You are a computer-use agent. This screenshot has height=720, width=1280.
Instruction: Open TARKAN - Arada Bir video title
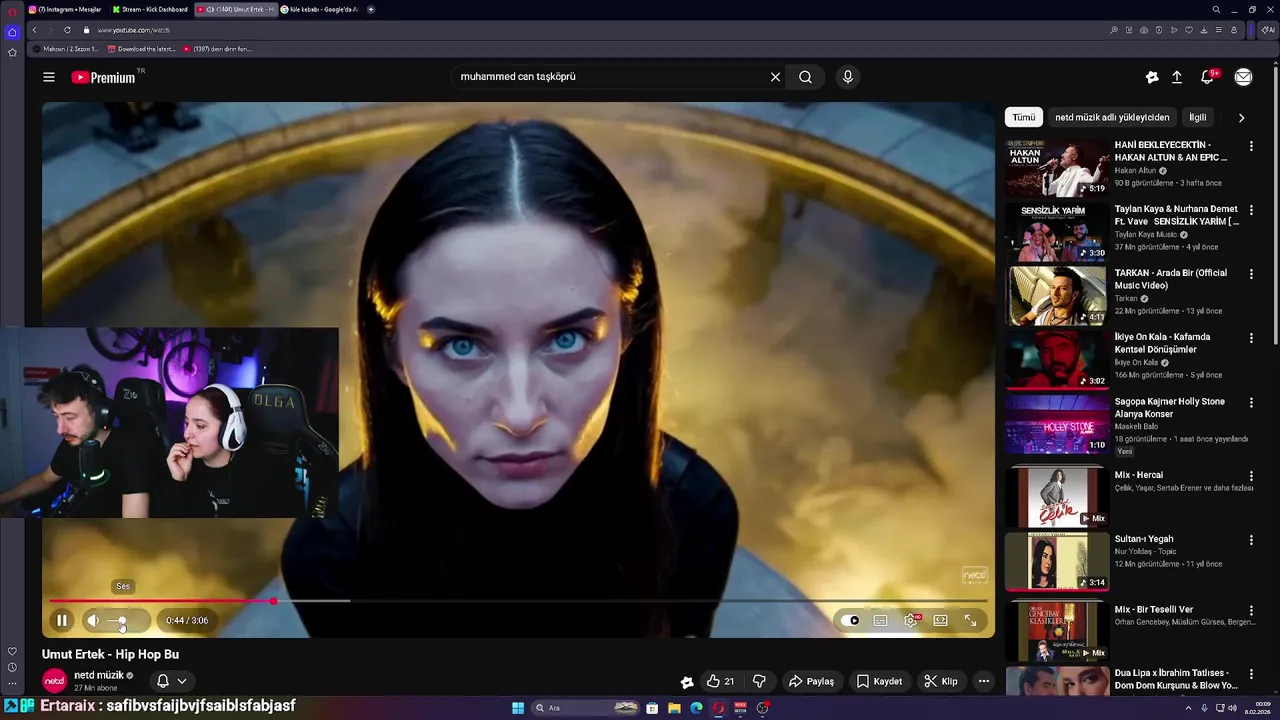1171,279
